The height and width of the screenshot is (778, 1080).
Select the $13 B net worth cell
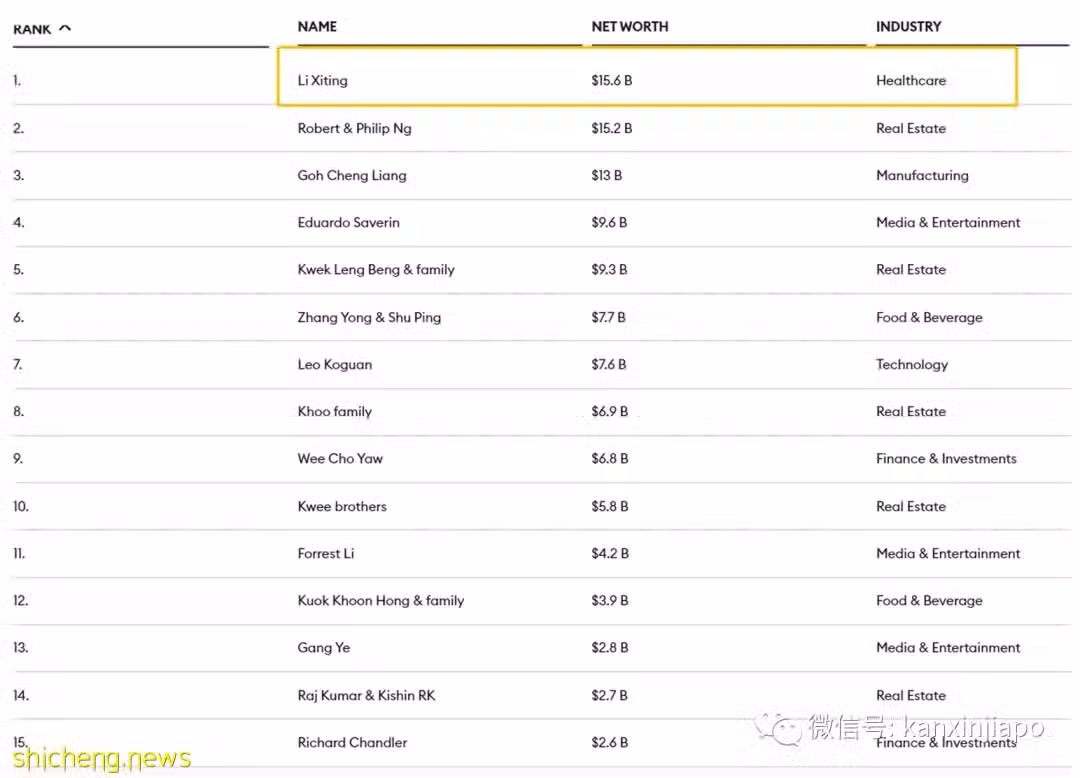coord(607,176)
